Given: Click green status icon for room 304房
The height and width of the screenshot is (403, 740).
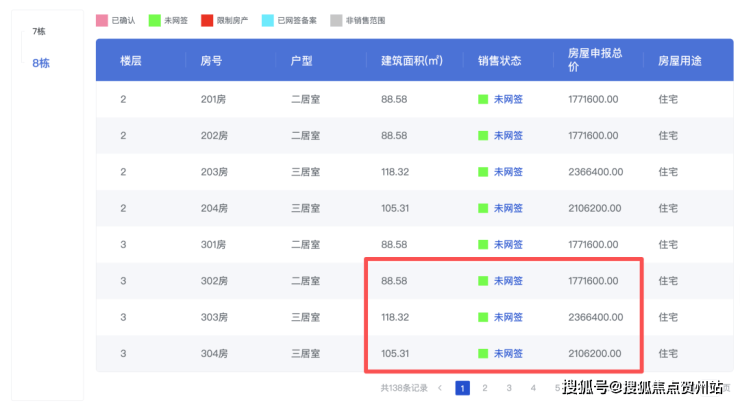Looking at the screenshot, I should [x=483, y=354].
